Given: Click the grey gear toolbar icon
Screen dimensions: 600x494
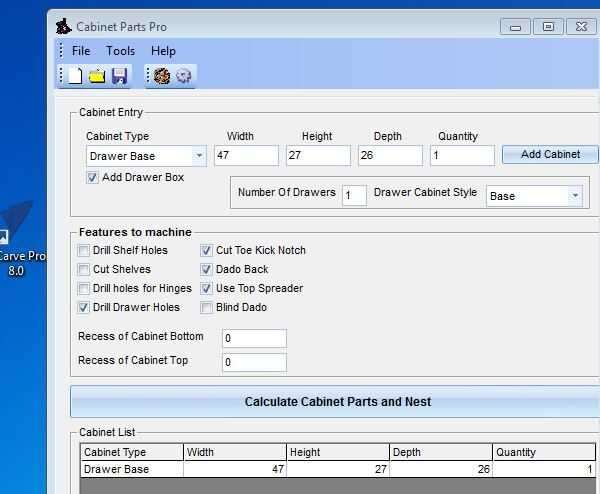Looking at the screenshot, I should pyautogui.click(x=184, y=76).
